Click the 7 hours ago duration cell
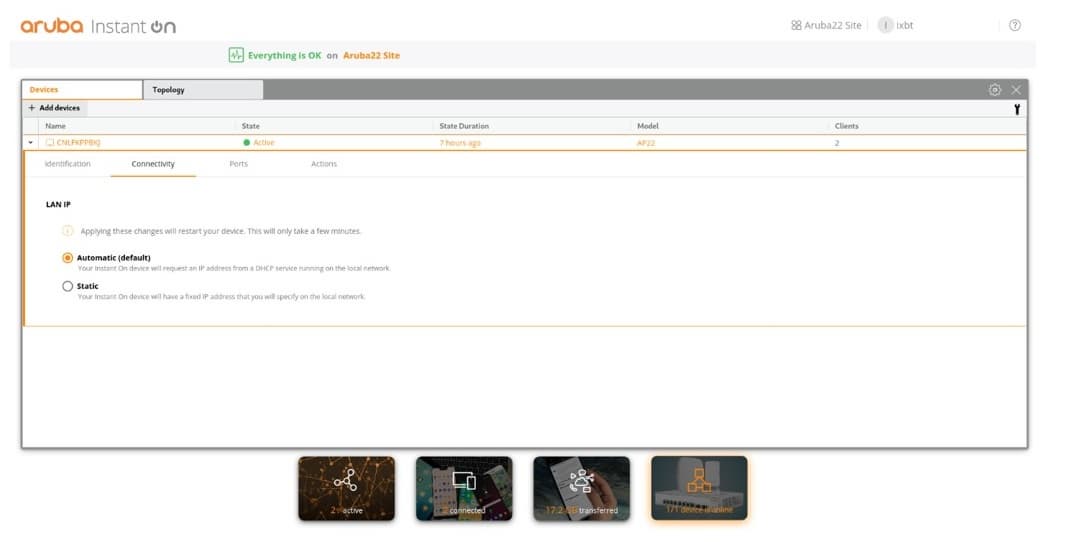1089x542 pixels. point(460,143)
